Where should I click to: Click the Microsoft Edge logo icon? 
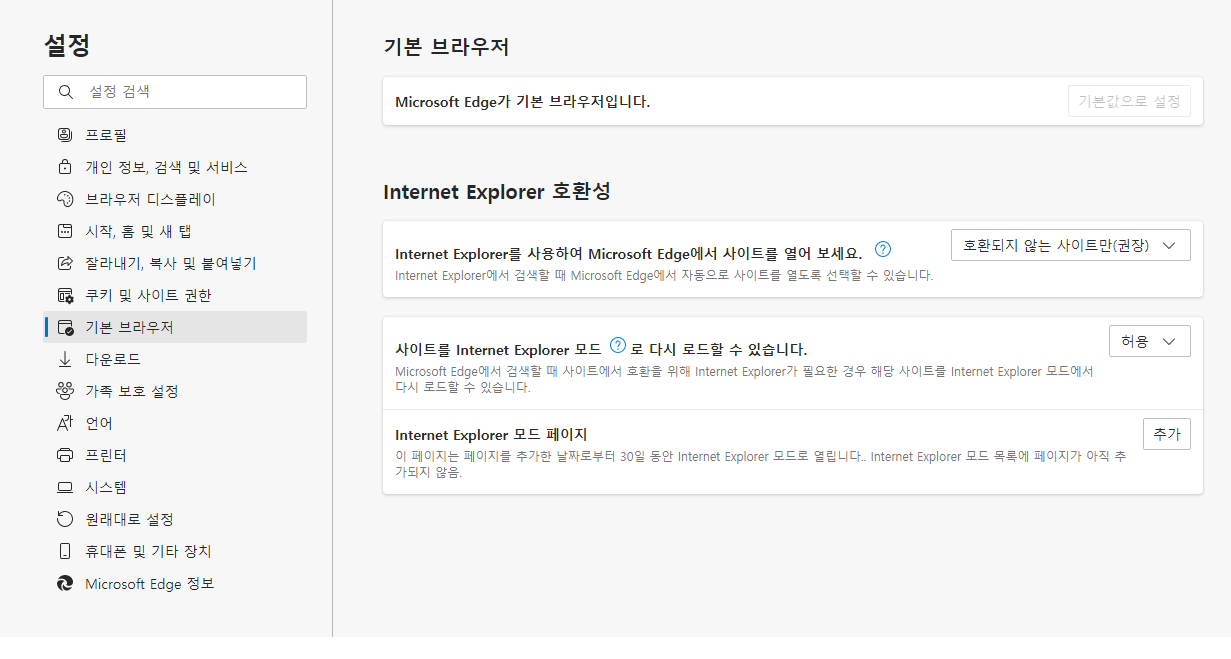point(65,583)
